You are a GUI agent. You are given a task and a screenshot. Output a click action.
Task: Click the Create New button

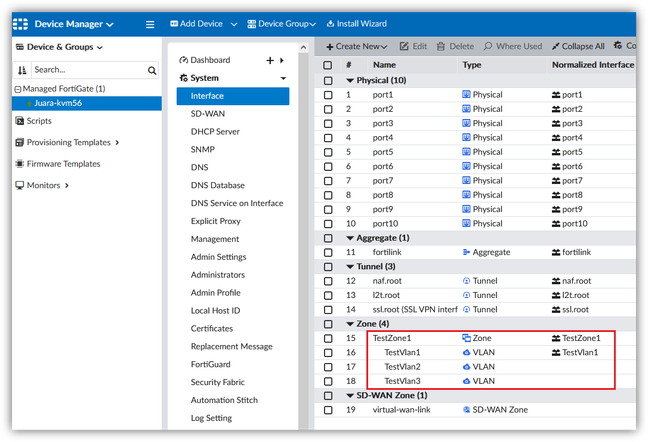tap(357, 46)
